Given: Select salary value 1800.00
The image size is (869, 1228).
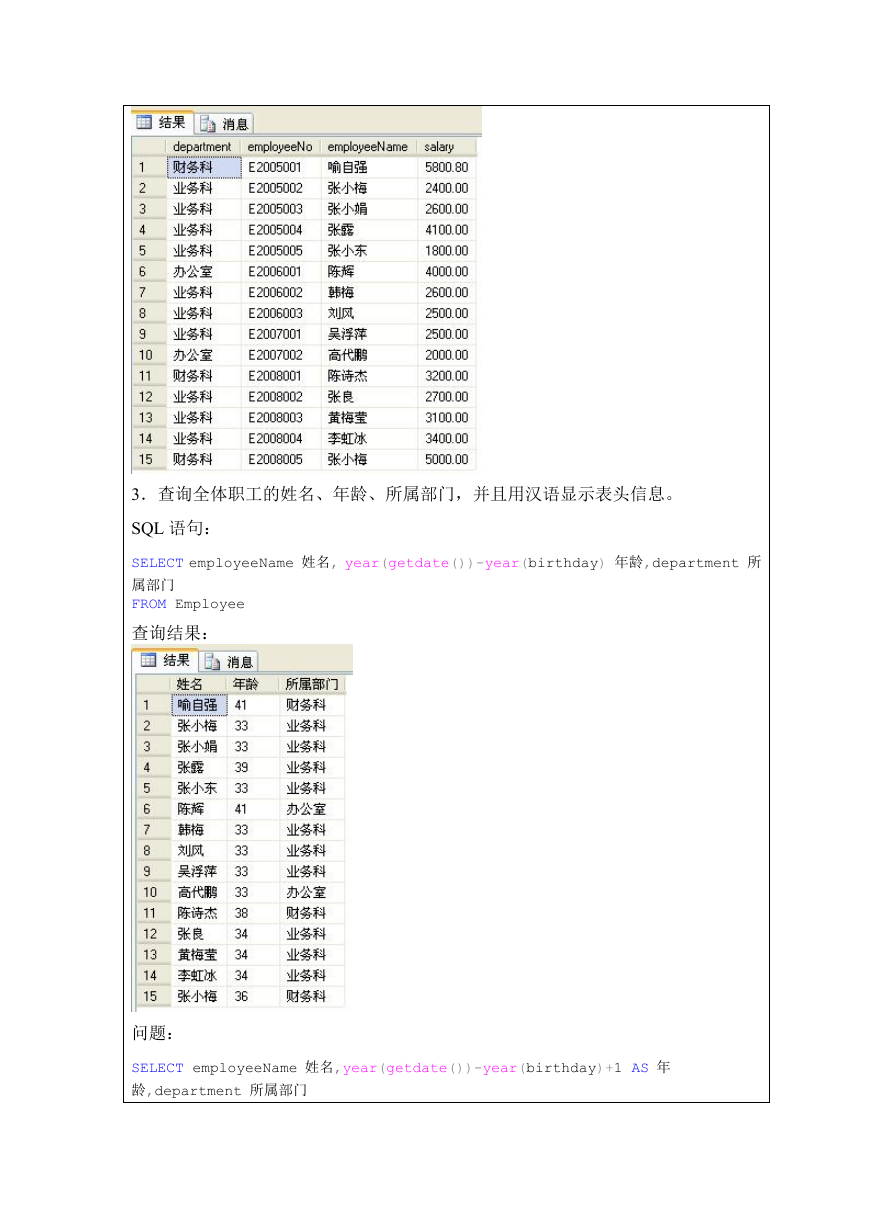Looking at the screenshot, I should (446, 251).
